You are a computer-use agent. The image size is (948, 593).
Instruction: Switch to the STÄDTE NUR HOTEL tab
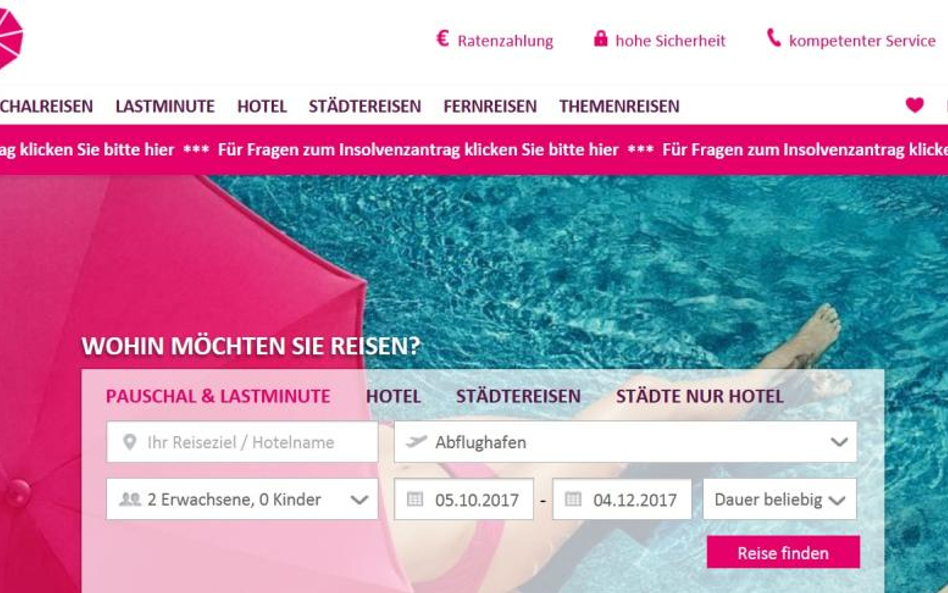point(700,397)
